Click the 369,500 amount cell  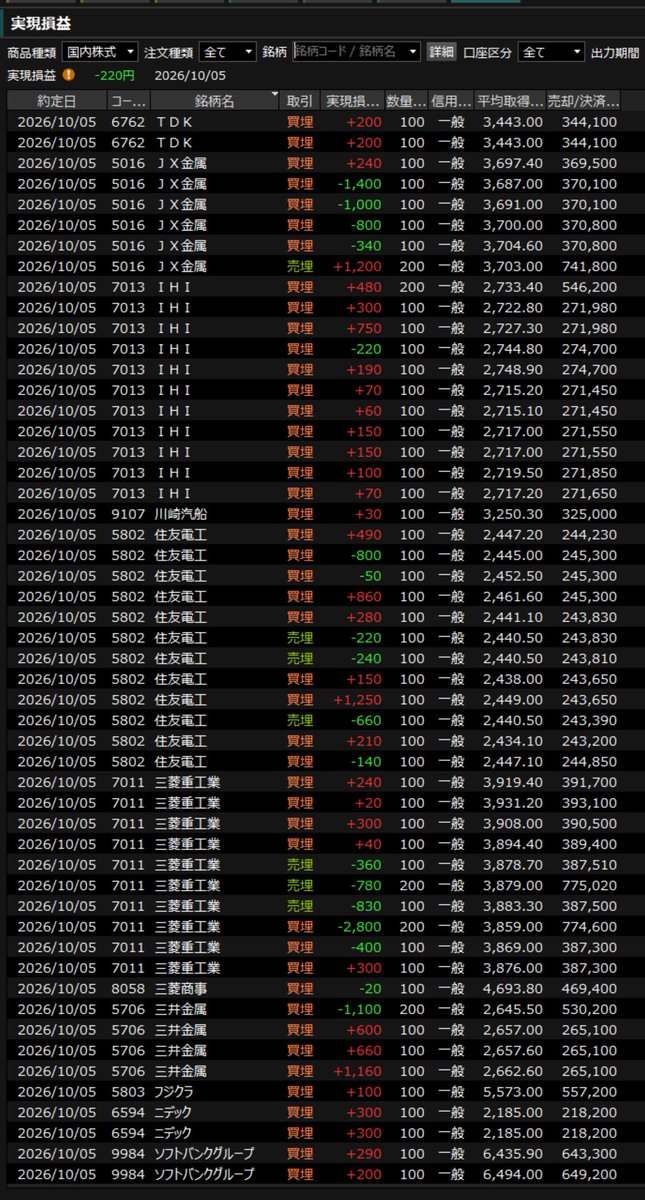591,163
